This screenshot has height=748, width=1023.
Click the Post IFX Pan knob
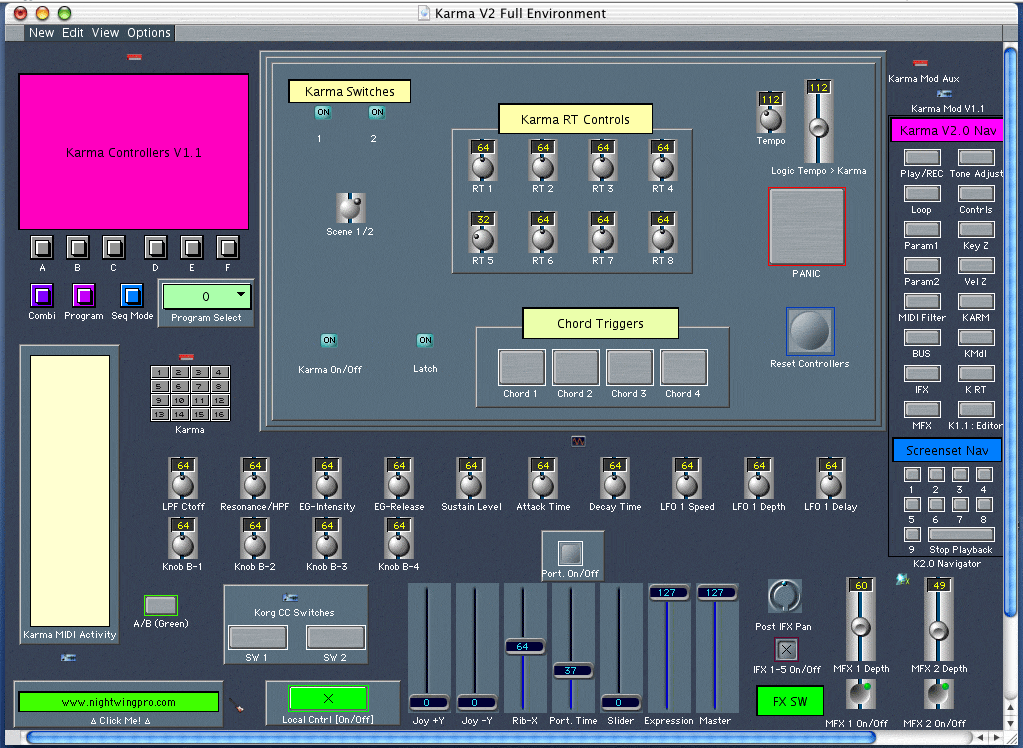(785, 597)
